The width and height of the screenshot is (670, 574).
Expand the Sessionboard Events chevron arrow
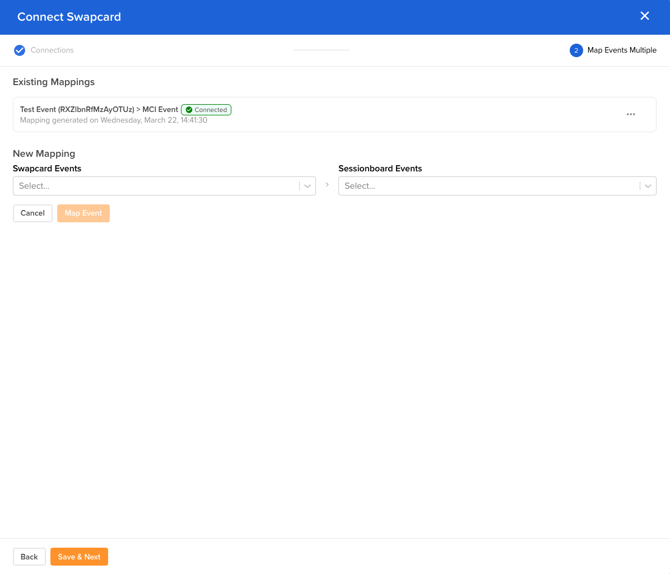coord(648,186)
